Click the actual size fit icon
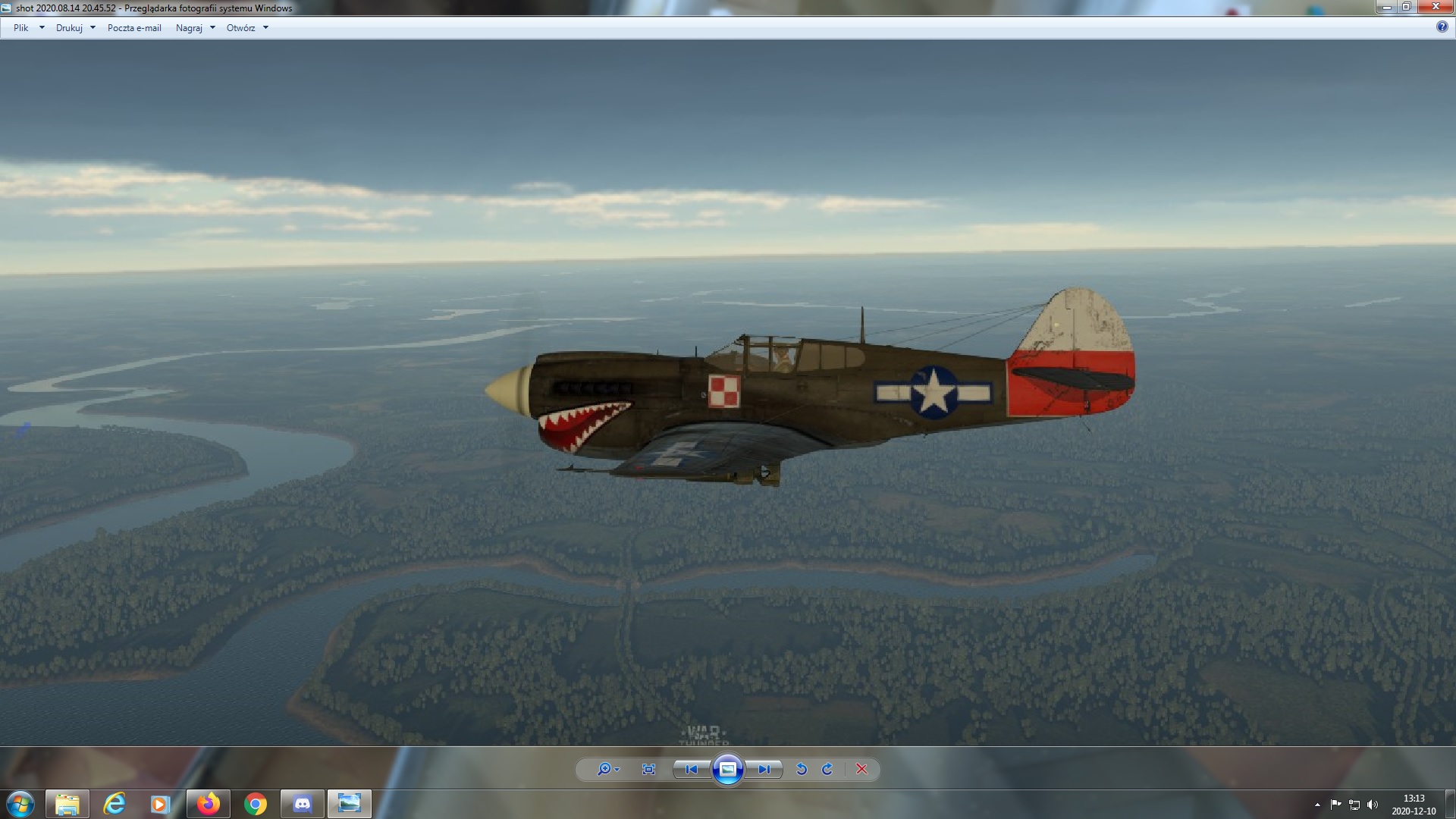 [x=648, y=769]
